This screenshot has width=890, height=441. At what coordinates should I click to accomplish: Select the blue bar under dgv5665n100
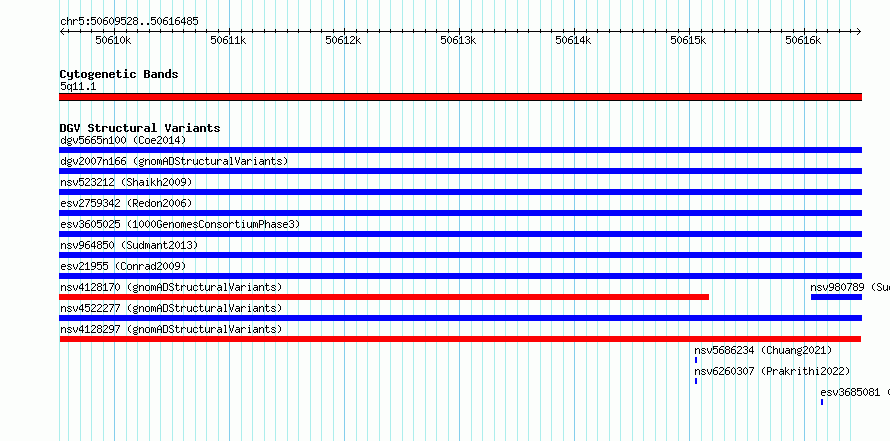(x=460, y=150)
